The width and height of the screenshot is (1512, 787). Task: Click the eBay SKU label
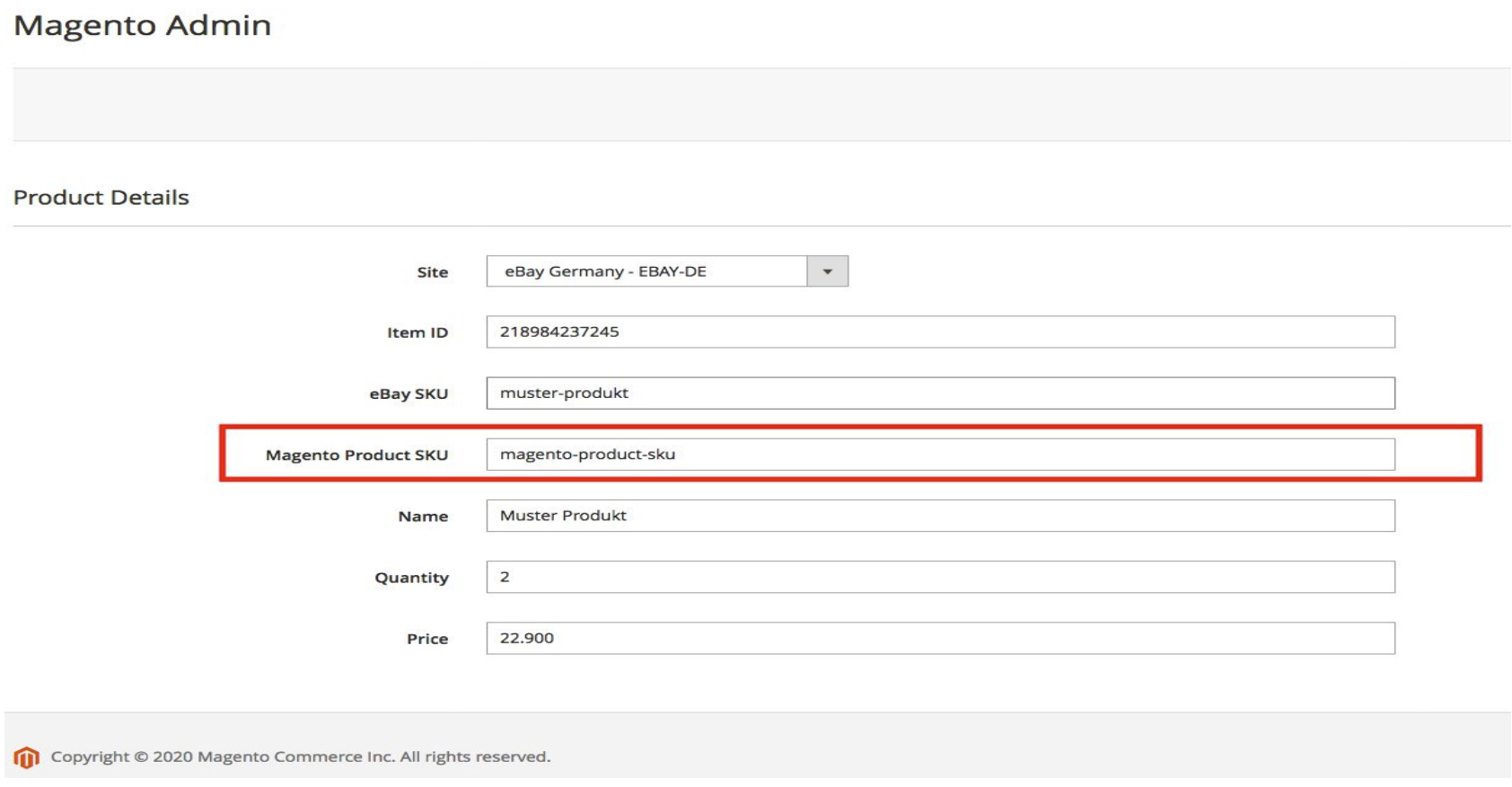409,393
